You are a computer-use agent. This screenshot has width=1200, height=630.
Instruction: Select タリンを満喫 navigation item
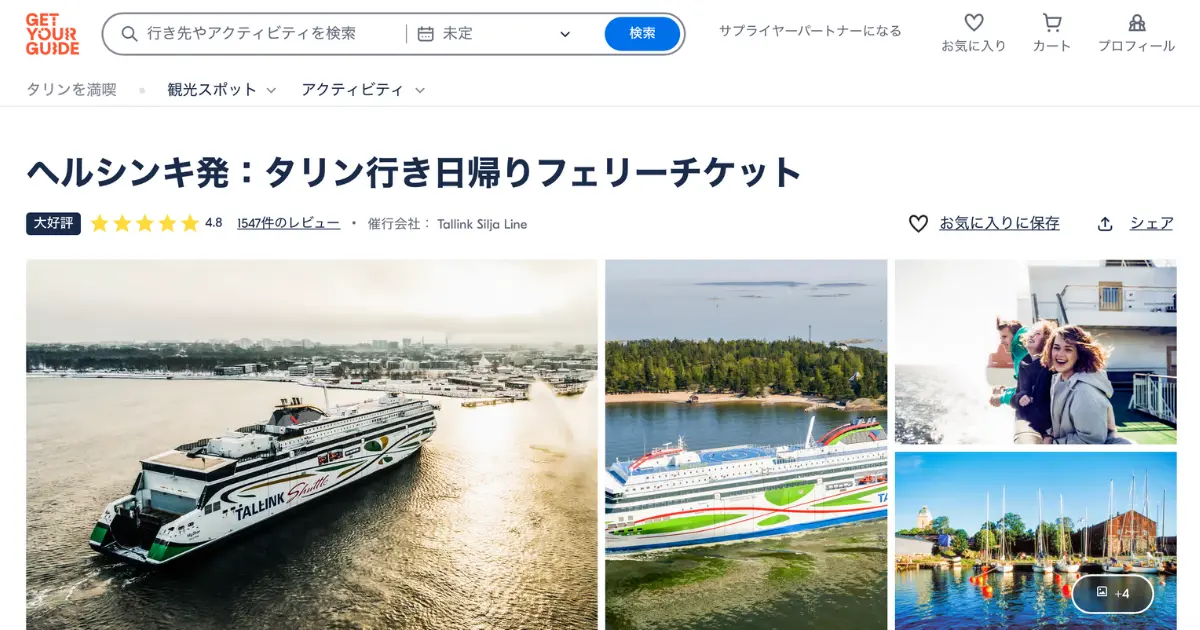[71, 90]
